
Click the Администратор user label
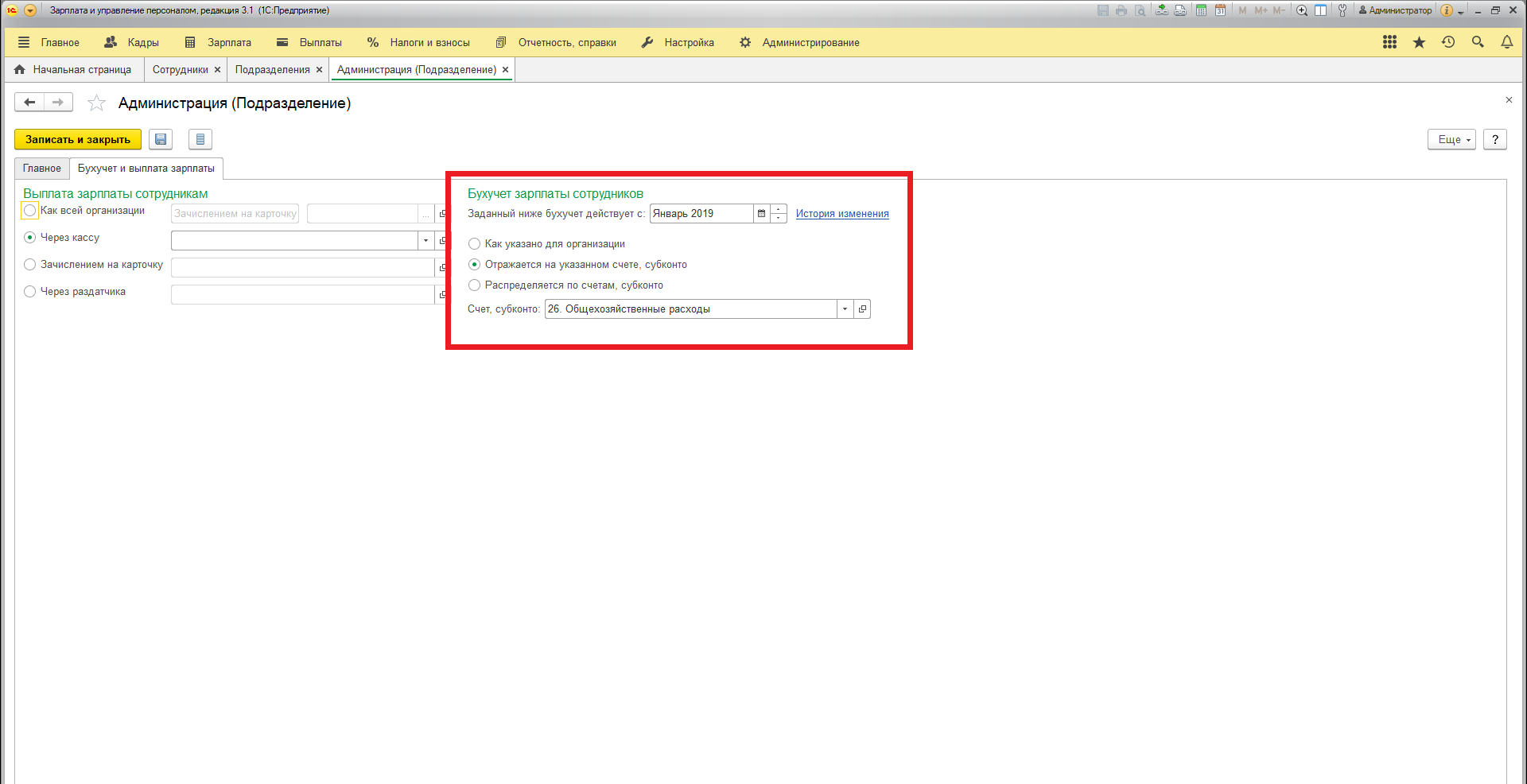(1395, 10)
